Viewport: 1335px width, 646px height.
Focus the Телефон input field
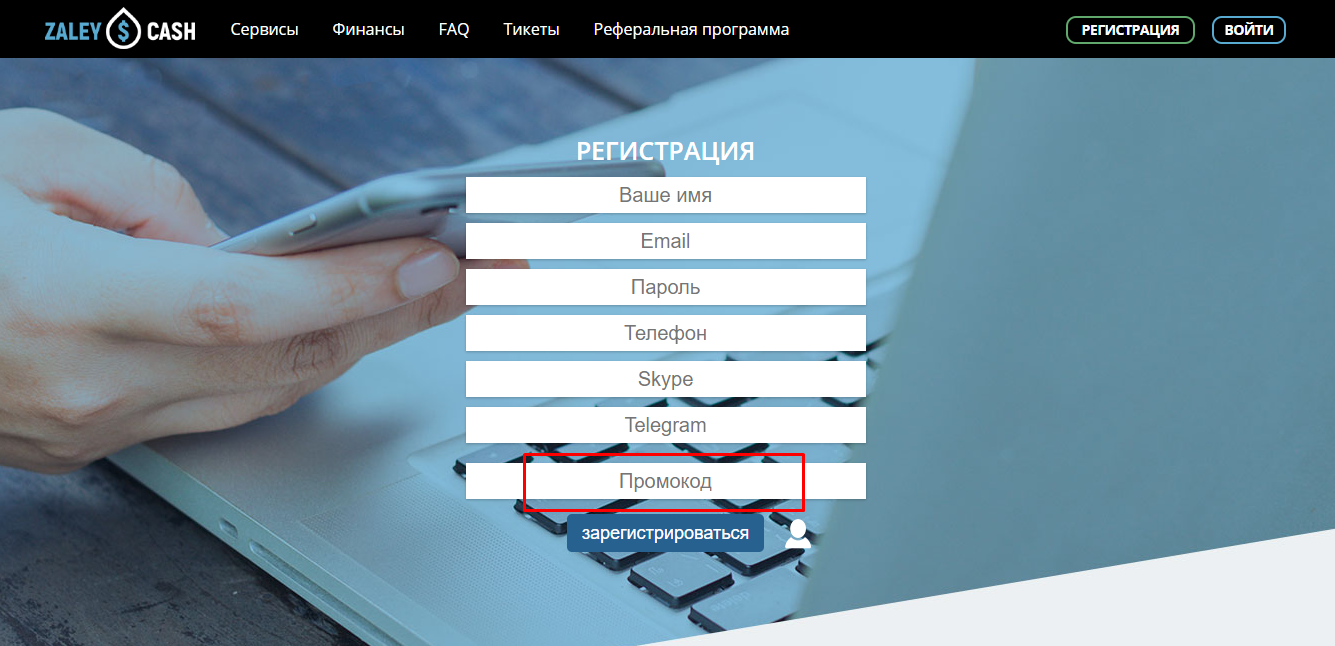coord(666,333)
